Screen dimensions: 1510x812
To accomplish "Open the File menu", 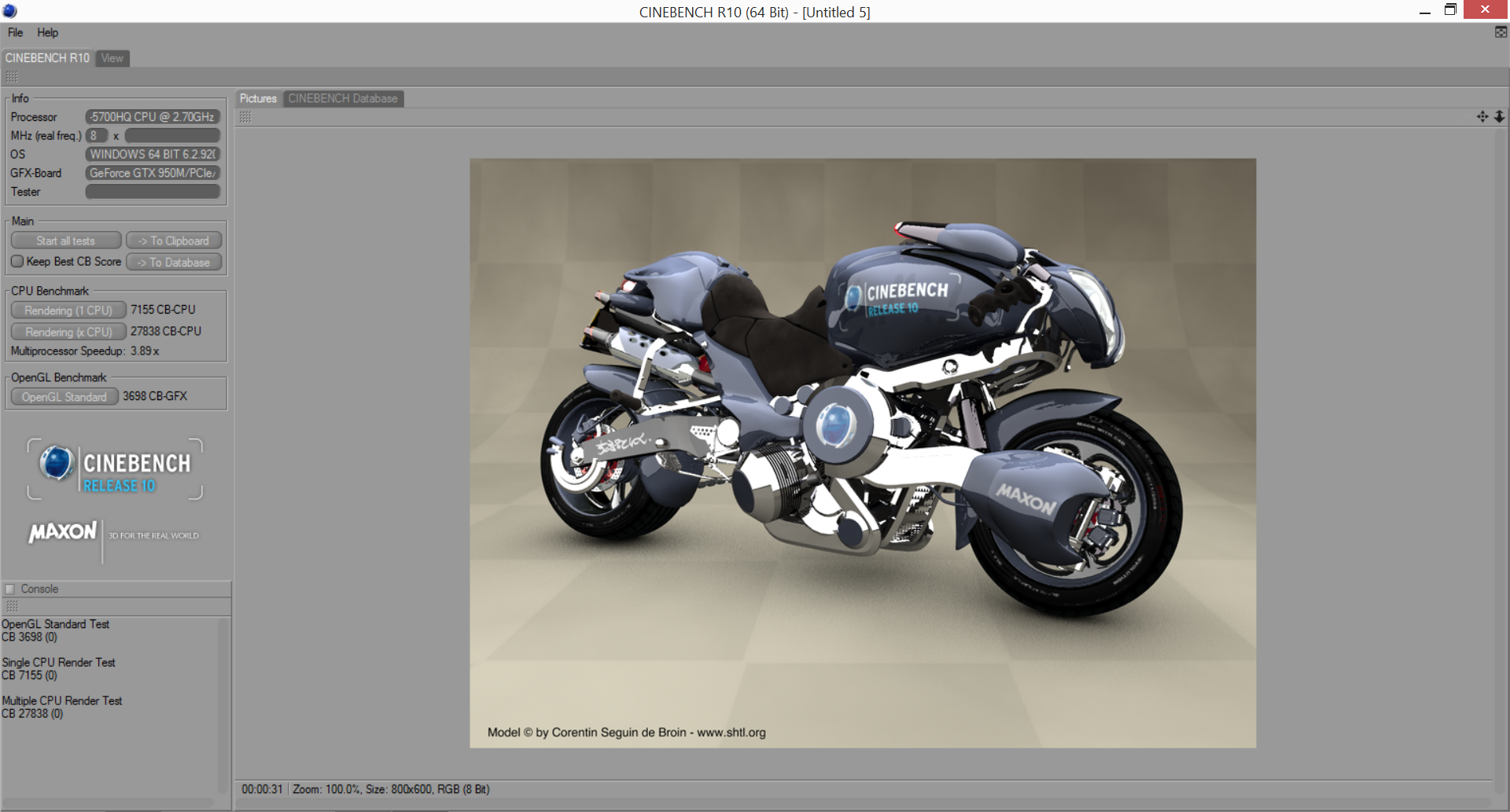I will 16,32.
